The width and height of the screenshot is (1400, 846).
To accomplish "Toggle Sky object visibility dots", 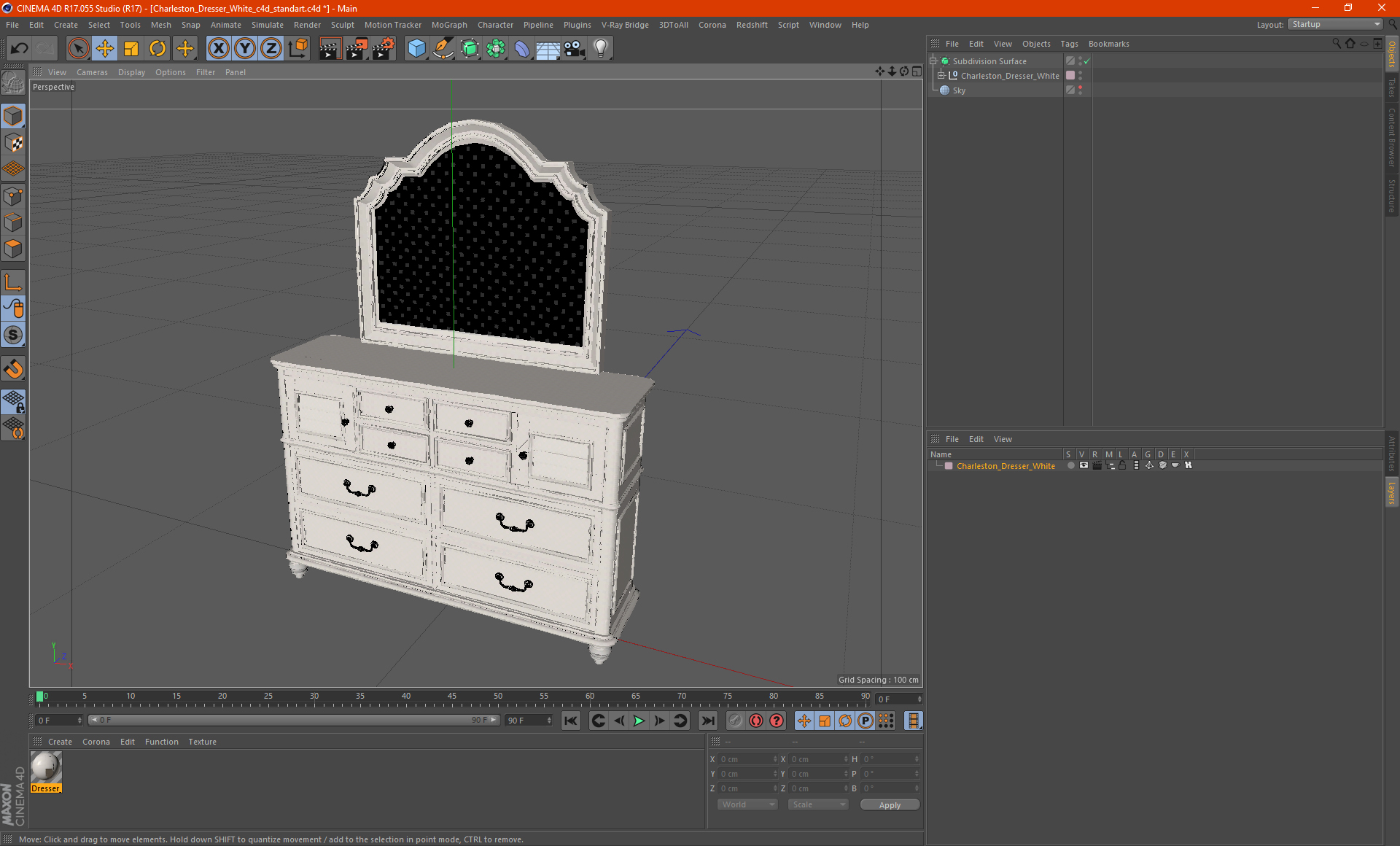I will (1080, 90).
